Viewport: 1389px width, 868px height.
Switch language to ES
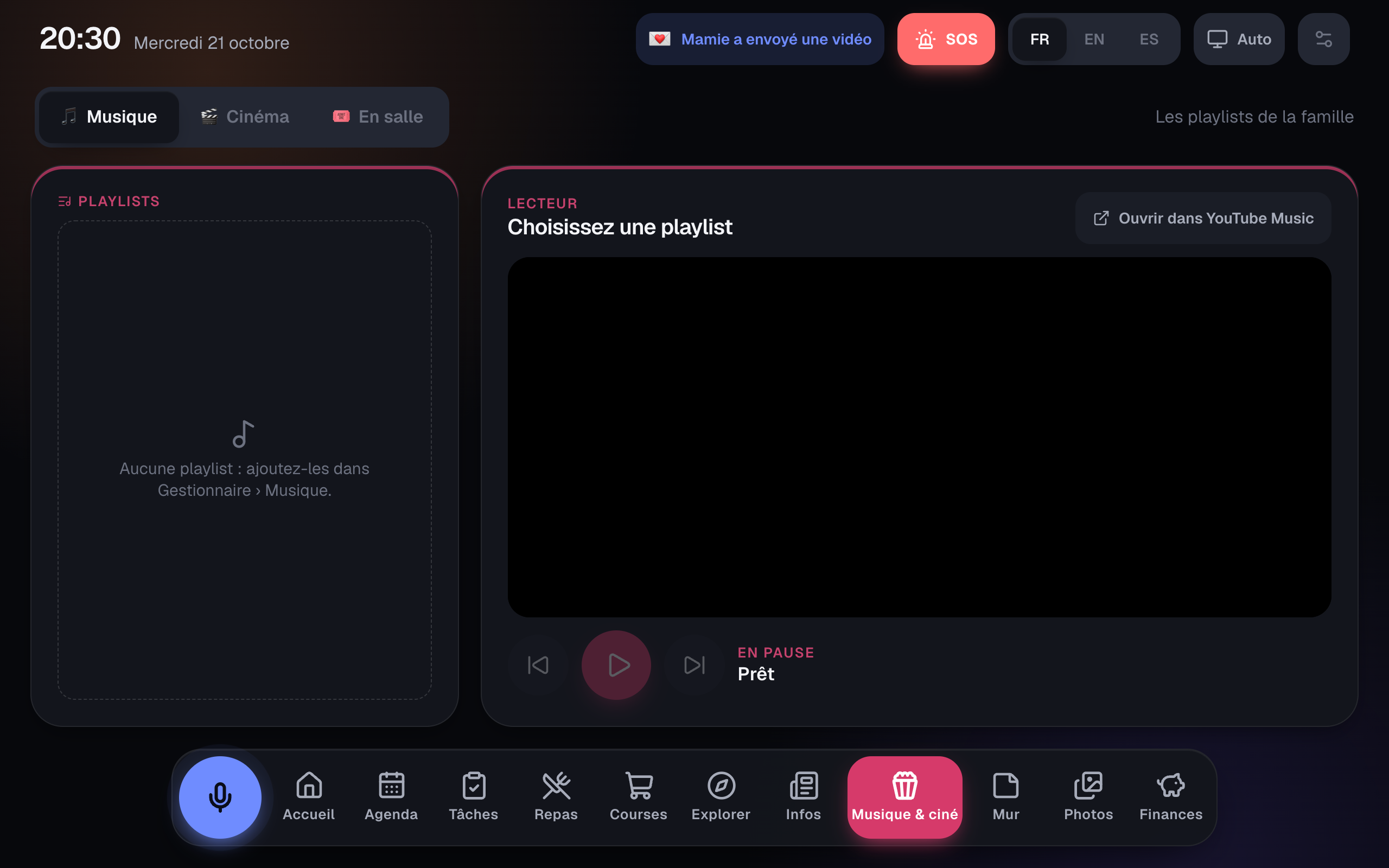1149,39
